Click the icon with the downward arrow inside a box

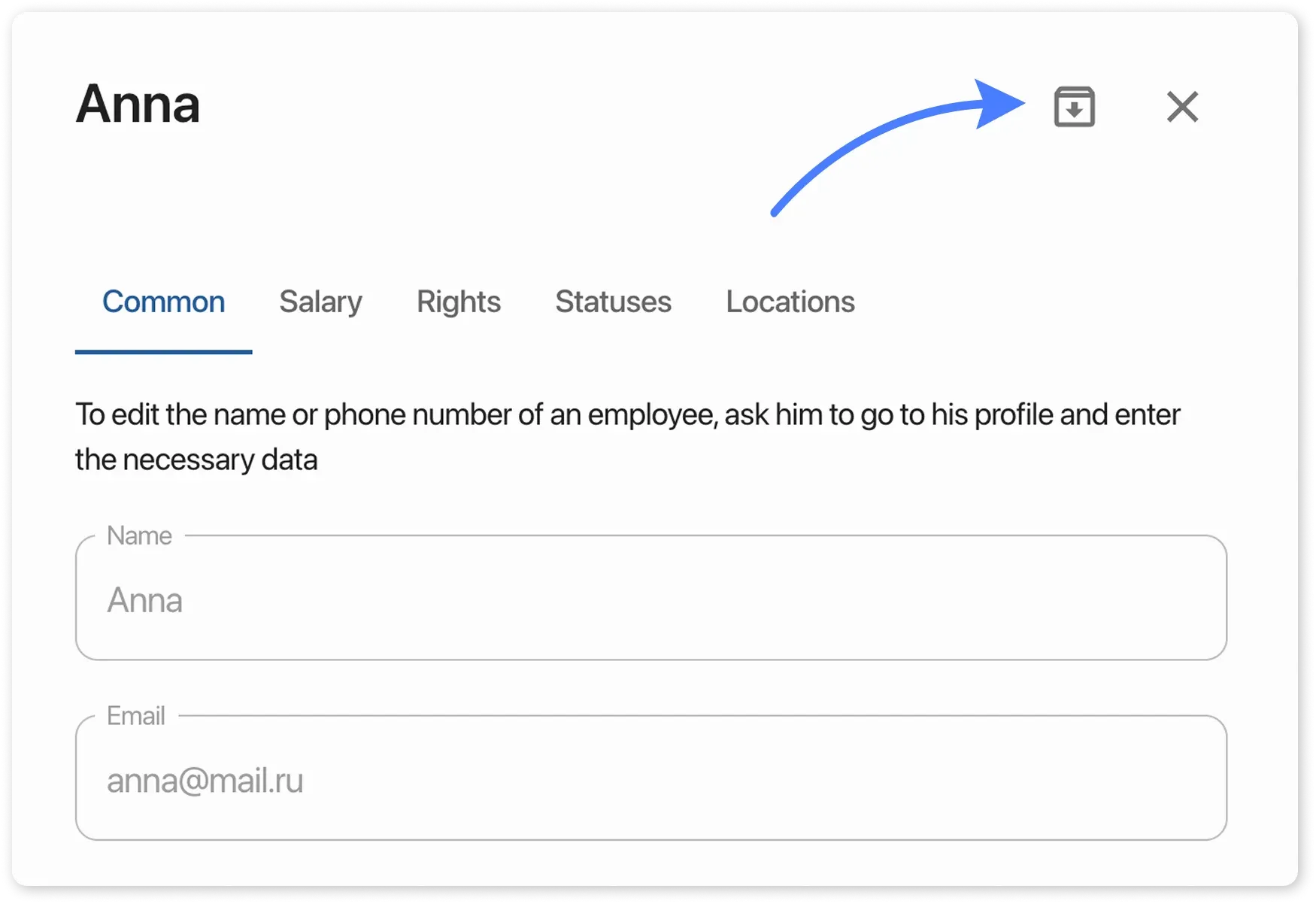click(x=1074, y=108)
